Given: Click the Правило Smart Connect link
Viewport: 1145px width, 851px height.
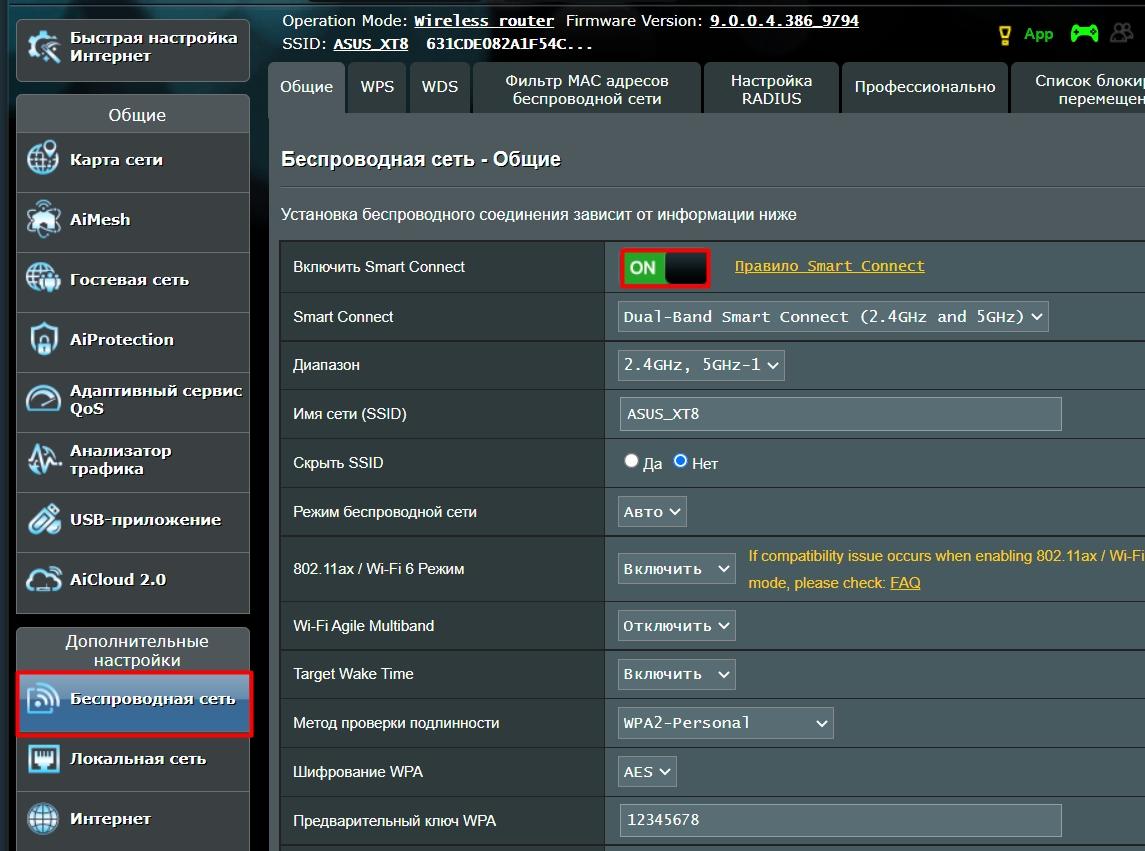Looking at the screenshot, I should coord(830,266).
